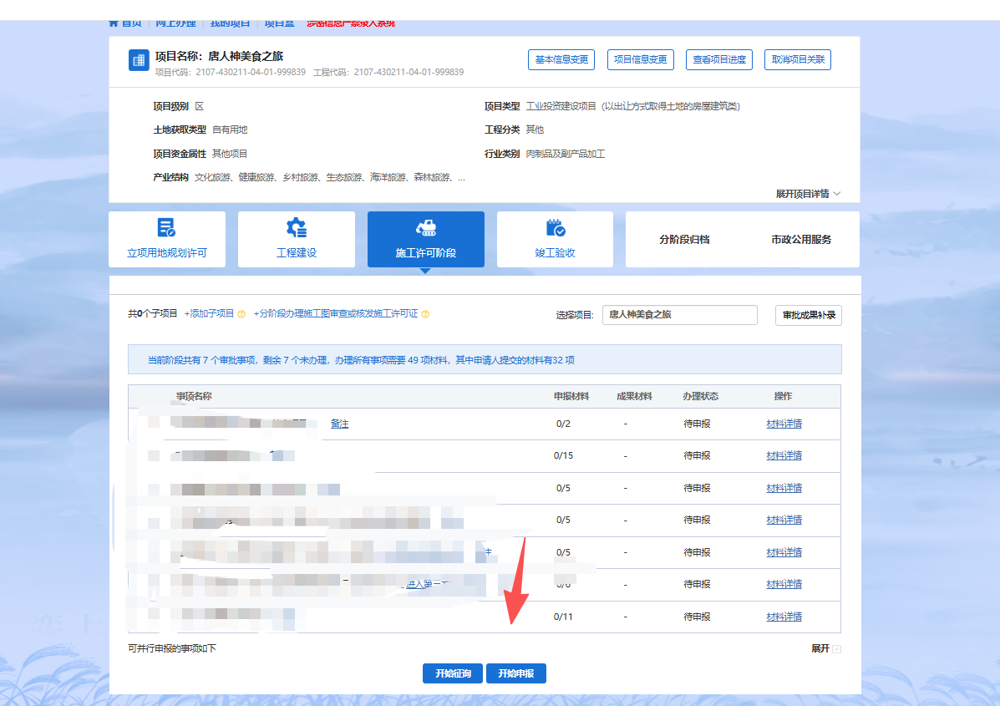Open the 选择项目 dropdown field
Screen dimensions: 1000x706
(679, 314)
